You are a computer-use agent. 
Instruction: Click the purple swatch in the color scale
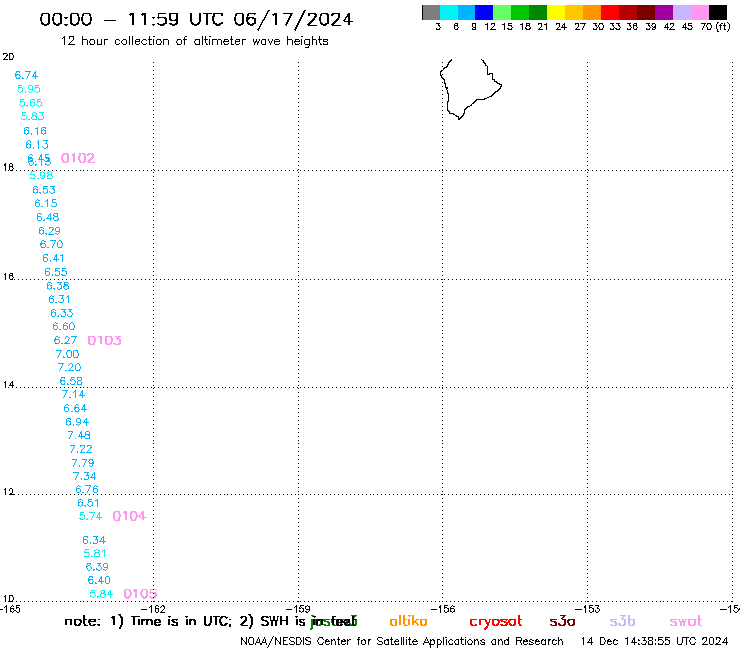[664, 12]
